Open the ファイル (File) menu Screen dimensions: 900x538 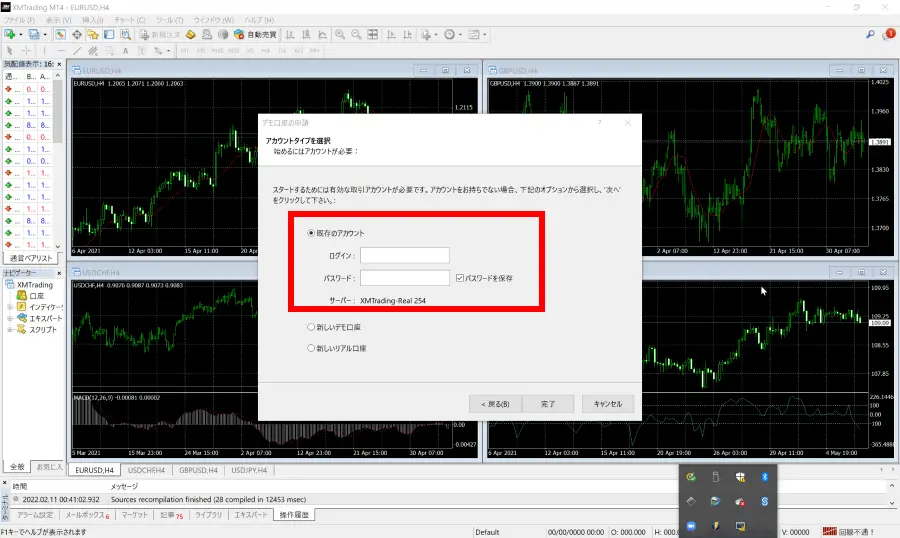pyautogui.click(x=20, y=20)
